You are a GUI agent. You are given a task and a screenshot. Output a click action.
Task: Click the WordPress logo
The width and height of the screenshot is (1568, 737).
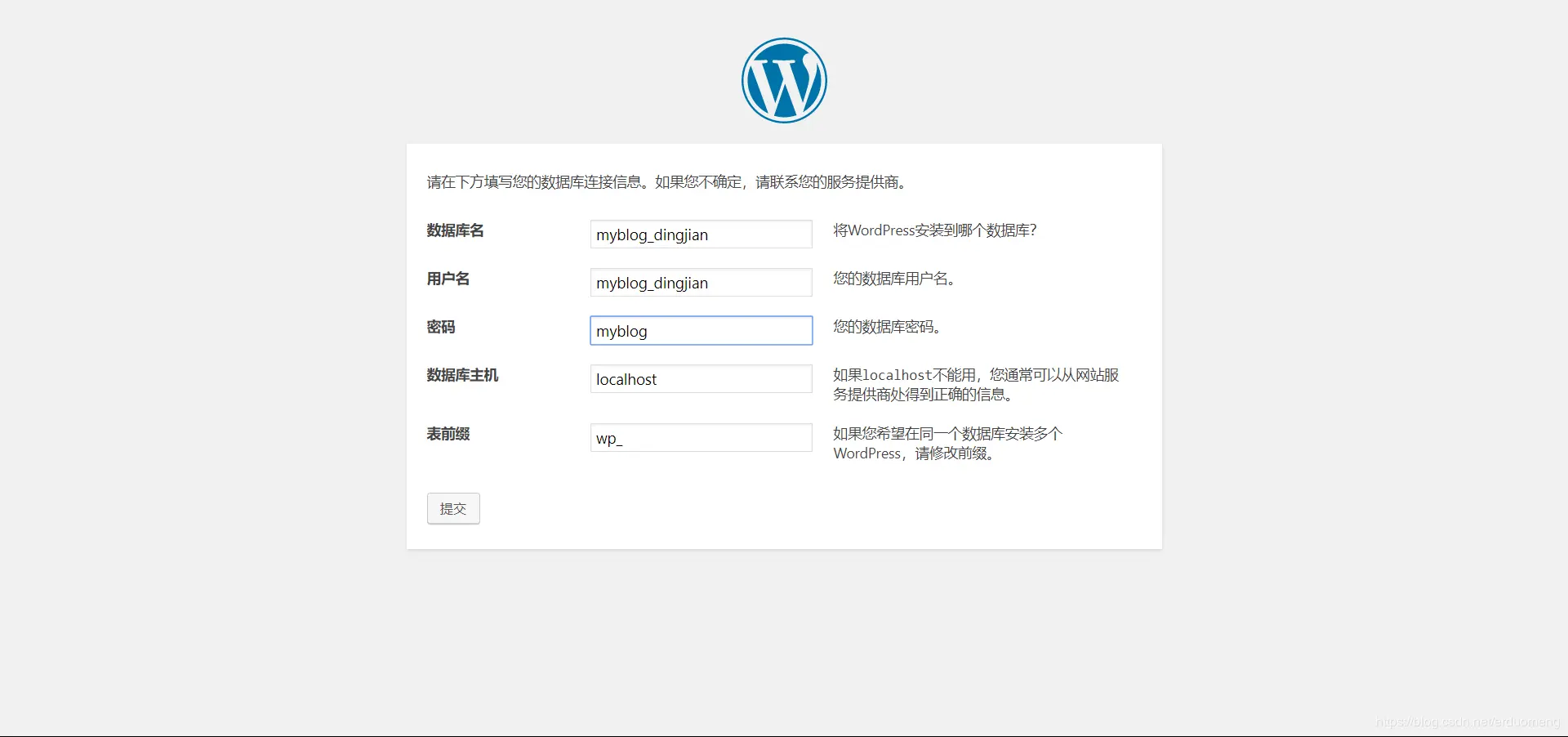[784, 80]
